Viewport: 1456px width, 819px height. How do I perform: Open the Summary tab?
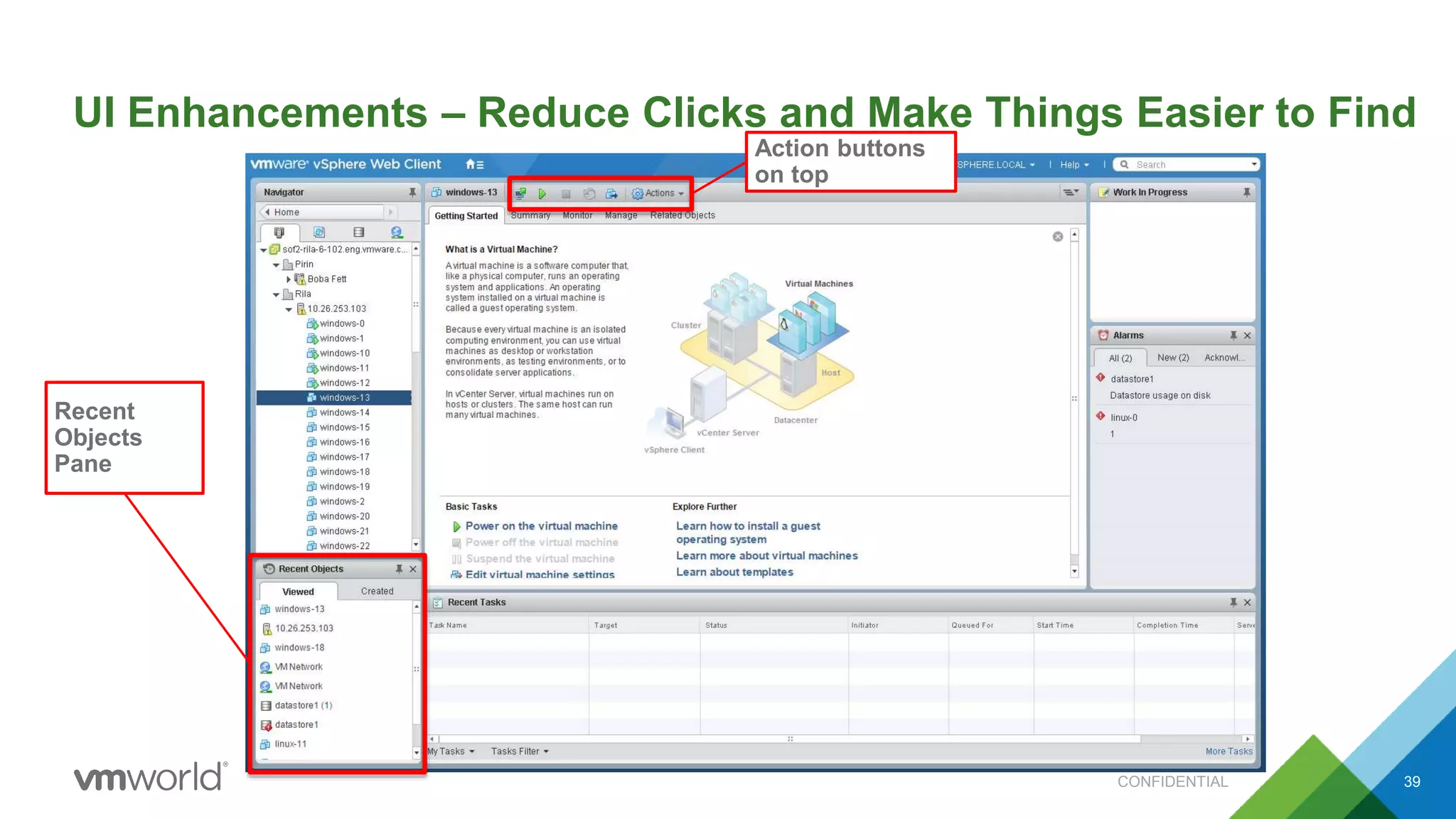530,215
